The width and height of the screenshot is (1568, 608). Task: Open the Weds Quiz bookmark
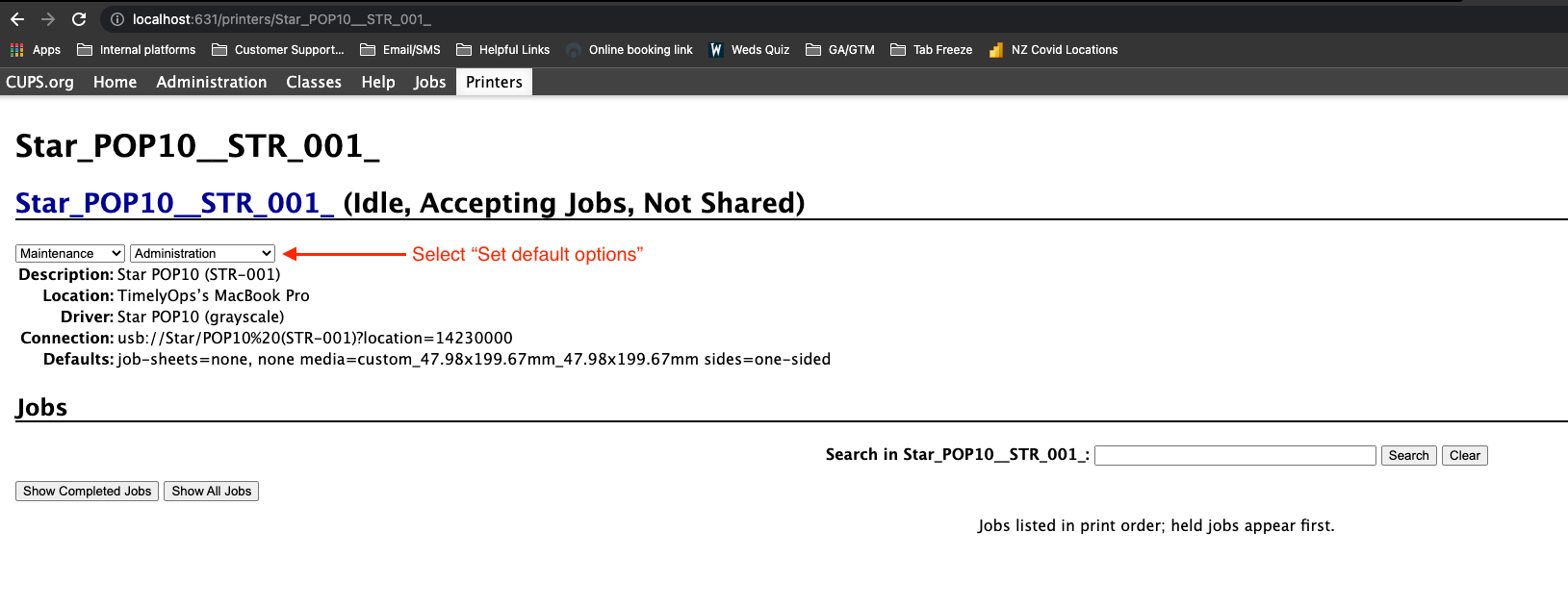click(749, 50)
